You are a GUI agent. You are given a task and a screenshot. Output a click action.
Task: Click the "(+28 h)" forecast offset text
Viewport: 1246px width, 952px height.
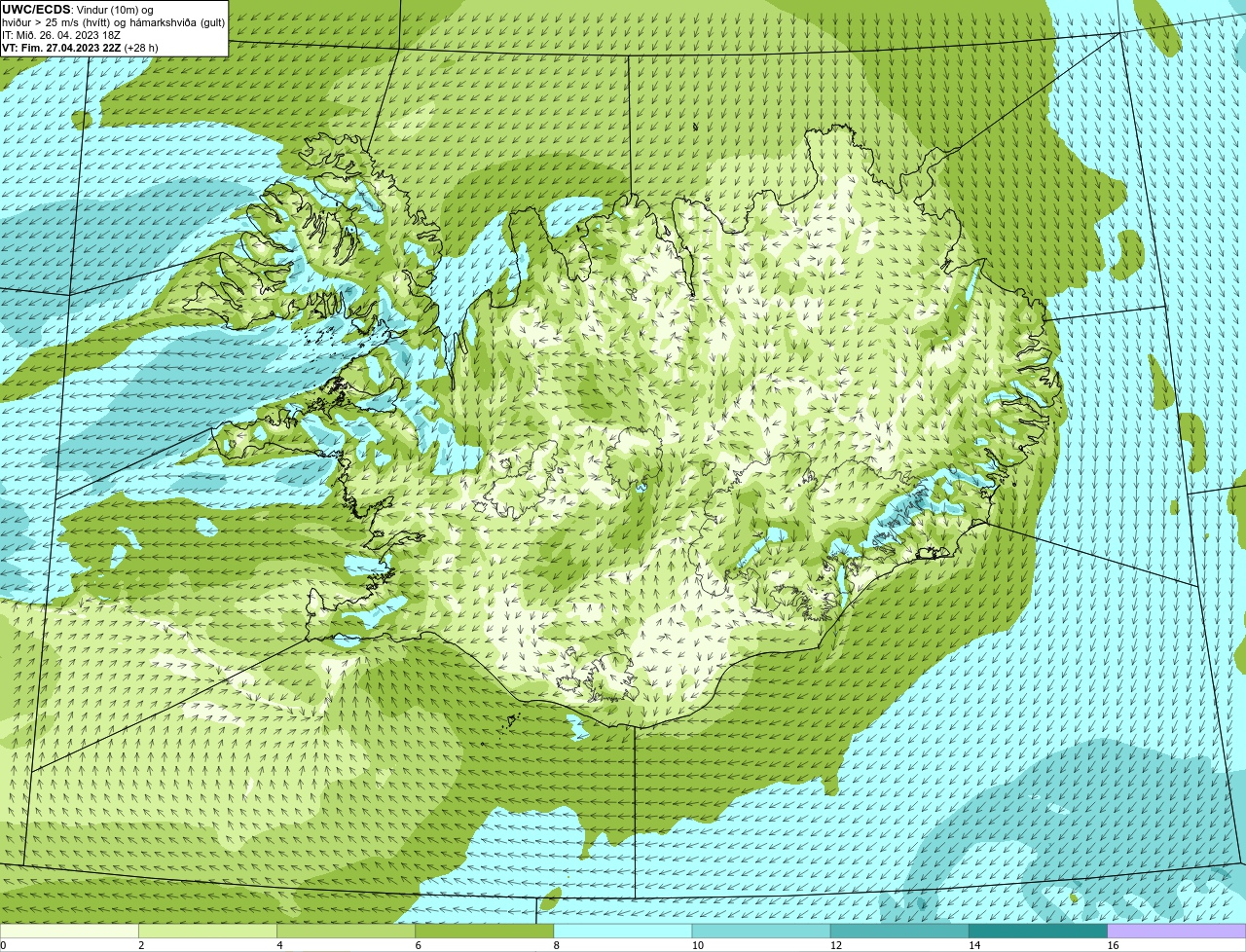(141, 47)
